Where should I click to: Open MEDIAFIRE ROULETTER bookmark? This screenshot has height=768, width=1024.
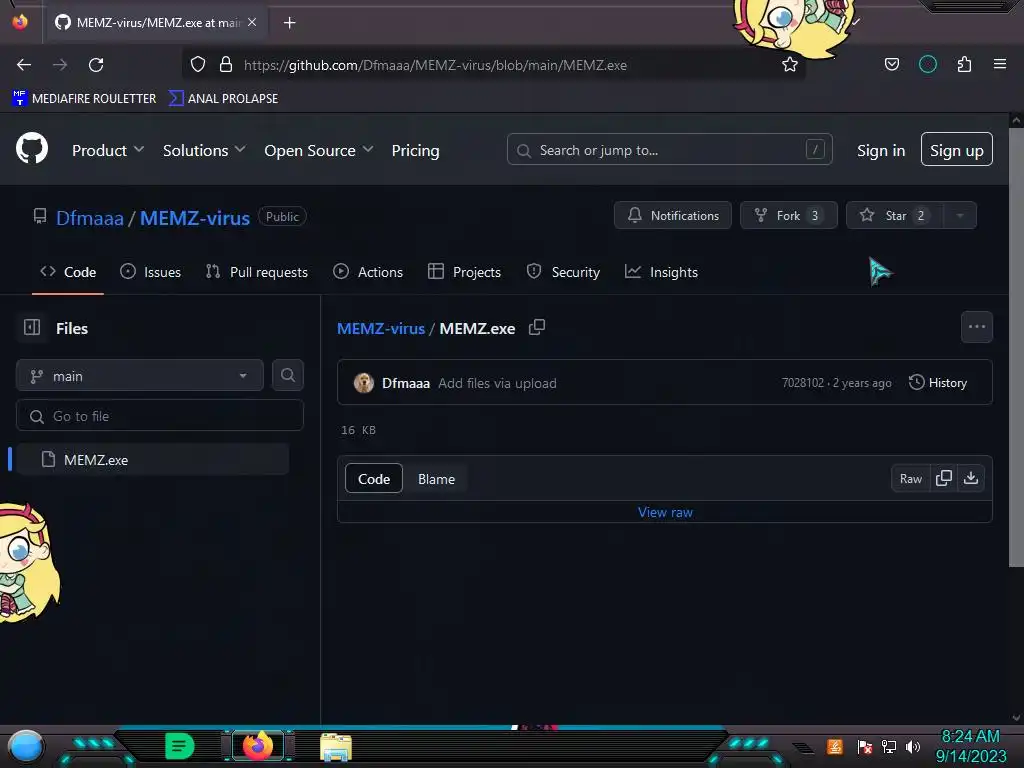click(x=84, y=98)
